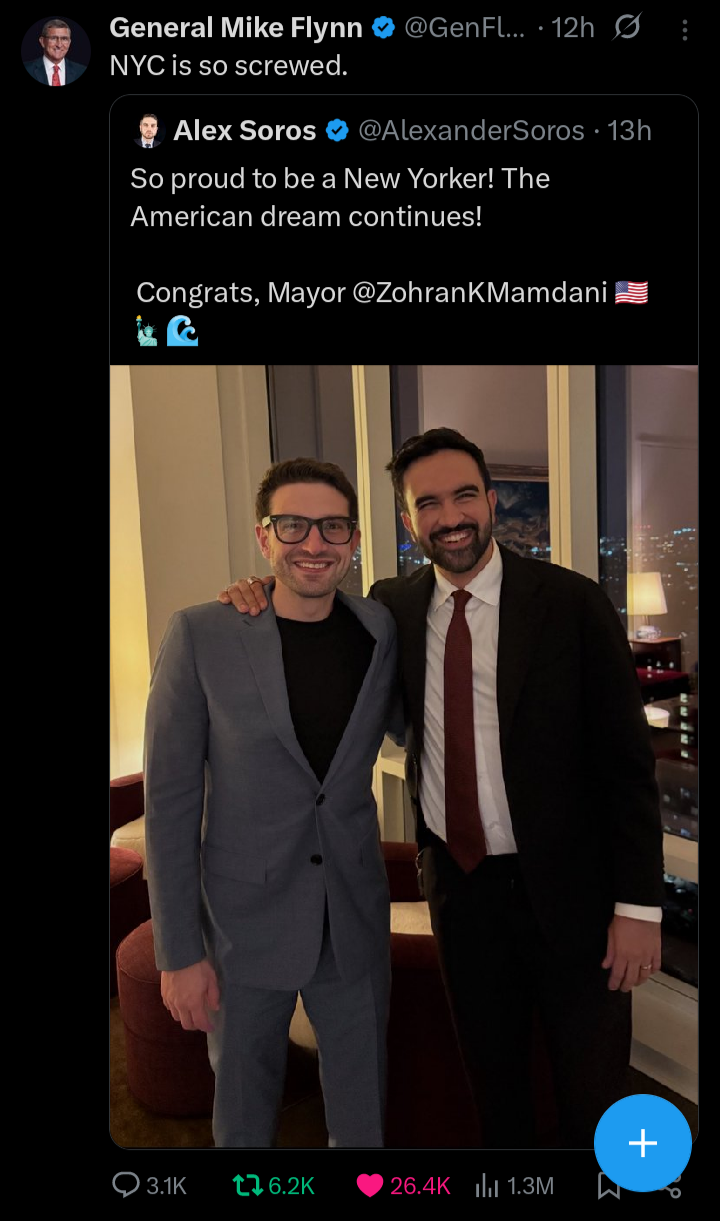Unlike the post with 26.4K likes

pos(370,1186)
